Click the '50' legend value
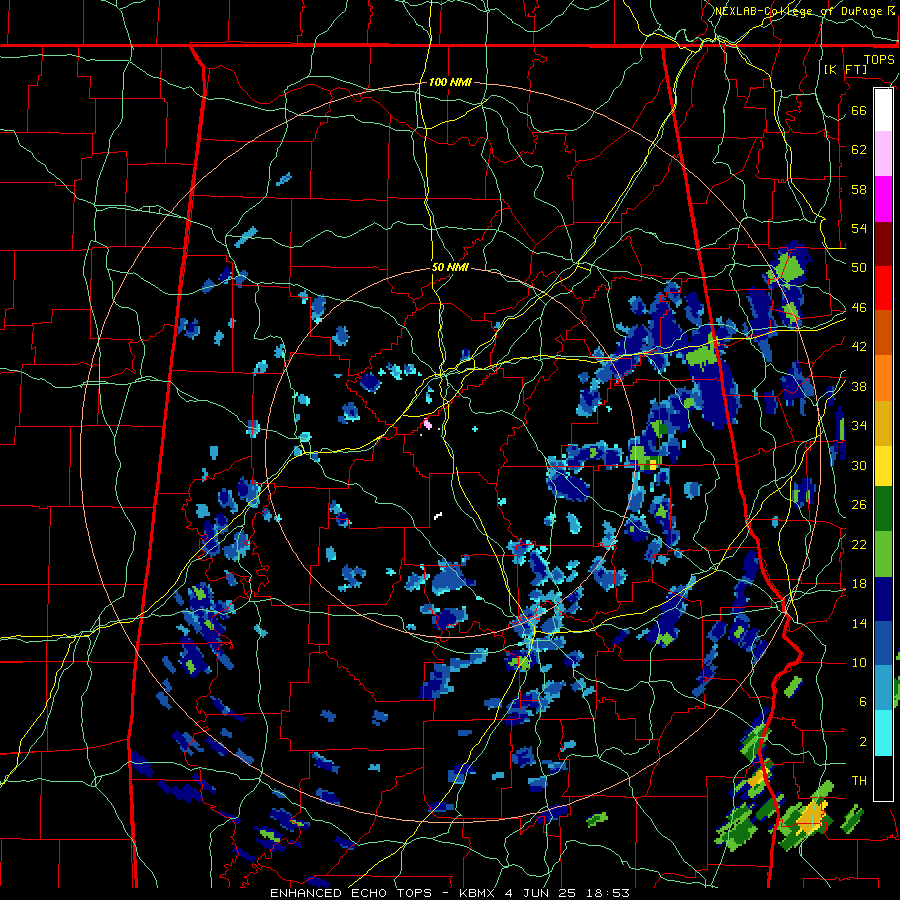The image size is (900, 900). 859,268
